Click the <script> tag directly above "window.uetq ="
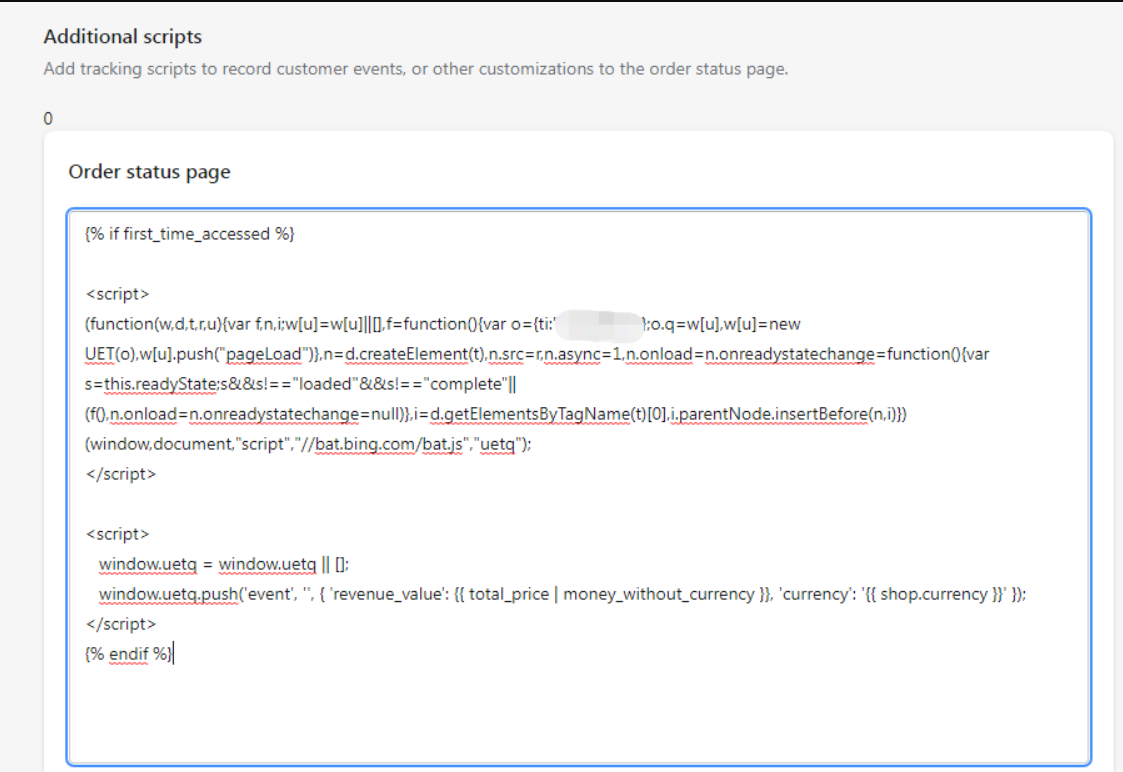The image size is (1123, 772). tap(117, 534)
